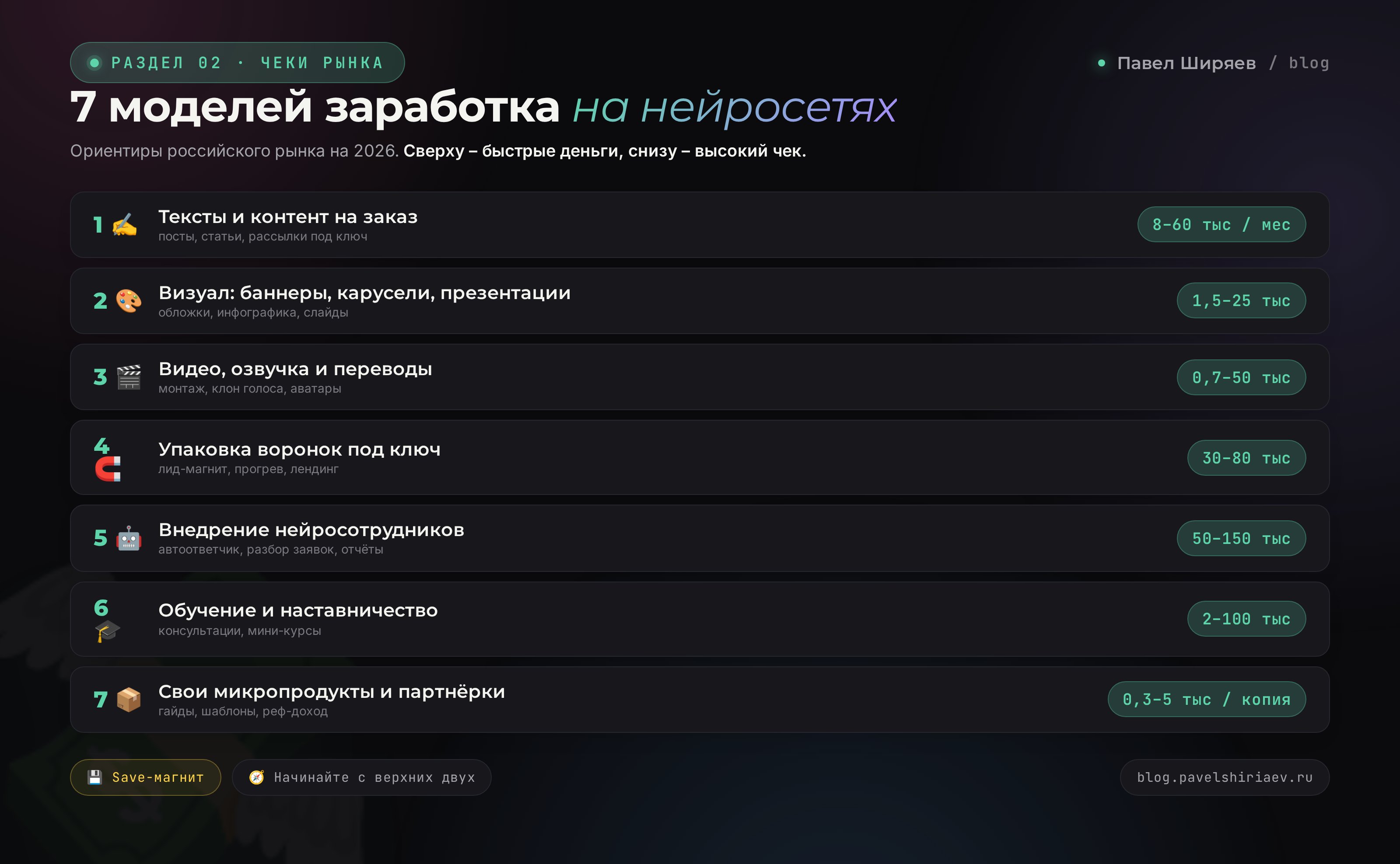Click the floppy disk icon in Save-магнит

tap(95, 777)
